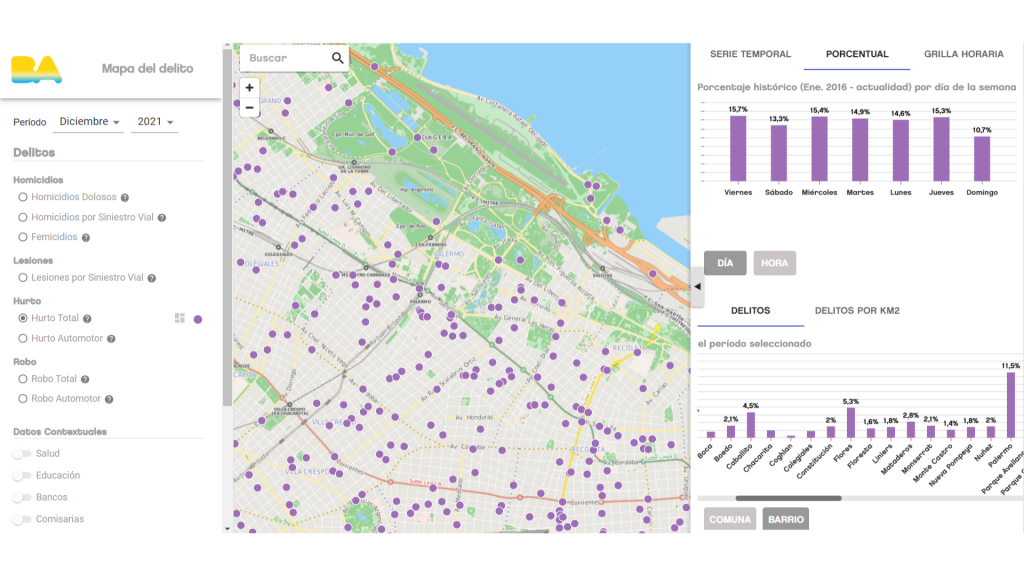This screenshot has height=576, width=1024.
Task: Enable the Salud contextual data toggle
Action: 22,454
